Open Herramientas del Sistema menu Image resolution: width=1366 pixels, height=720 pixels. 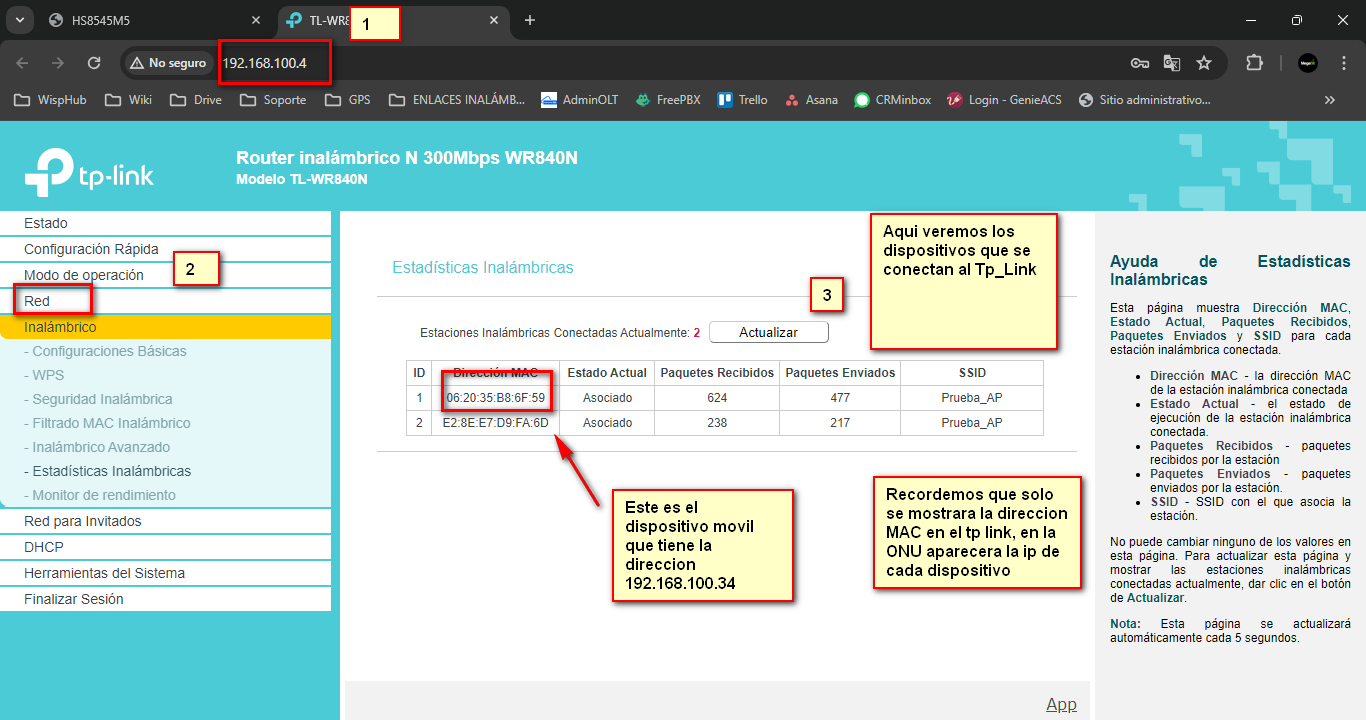click(x=104, y=573)
